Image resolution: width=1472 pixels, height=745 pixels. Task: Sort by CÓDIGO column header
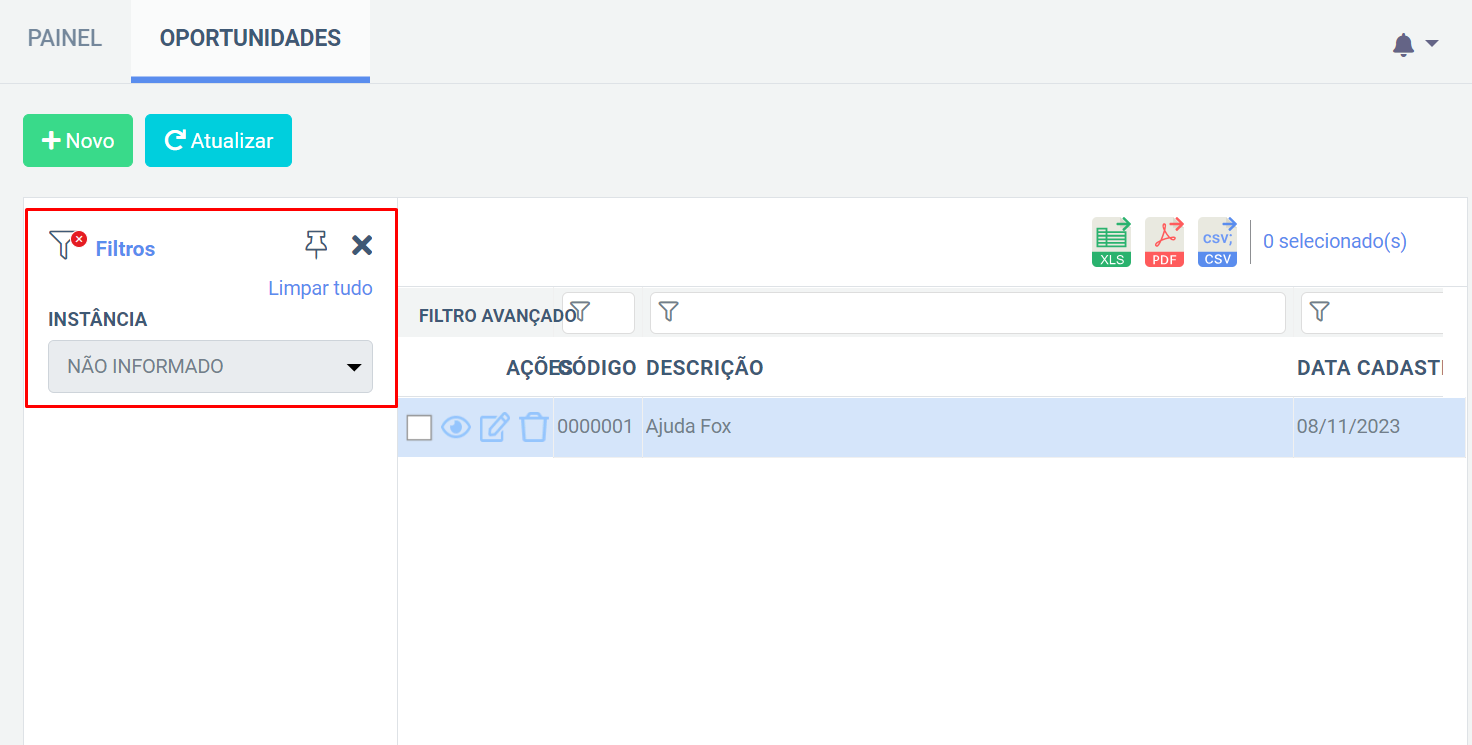pyautogui.click(x=597, y=368)
